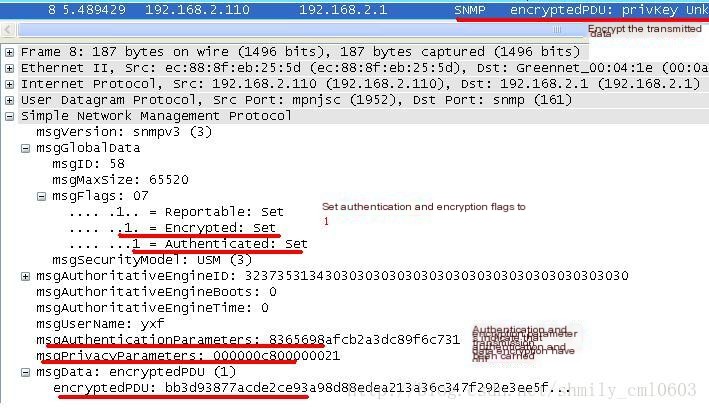
Task: Select the Authenticated: Set flag line
Action: pyautogui.click(x=188, y=244)
